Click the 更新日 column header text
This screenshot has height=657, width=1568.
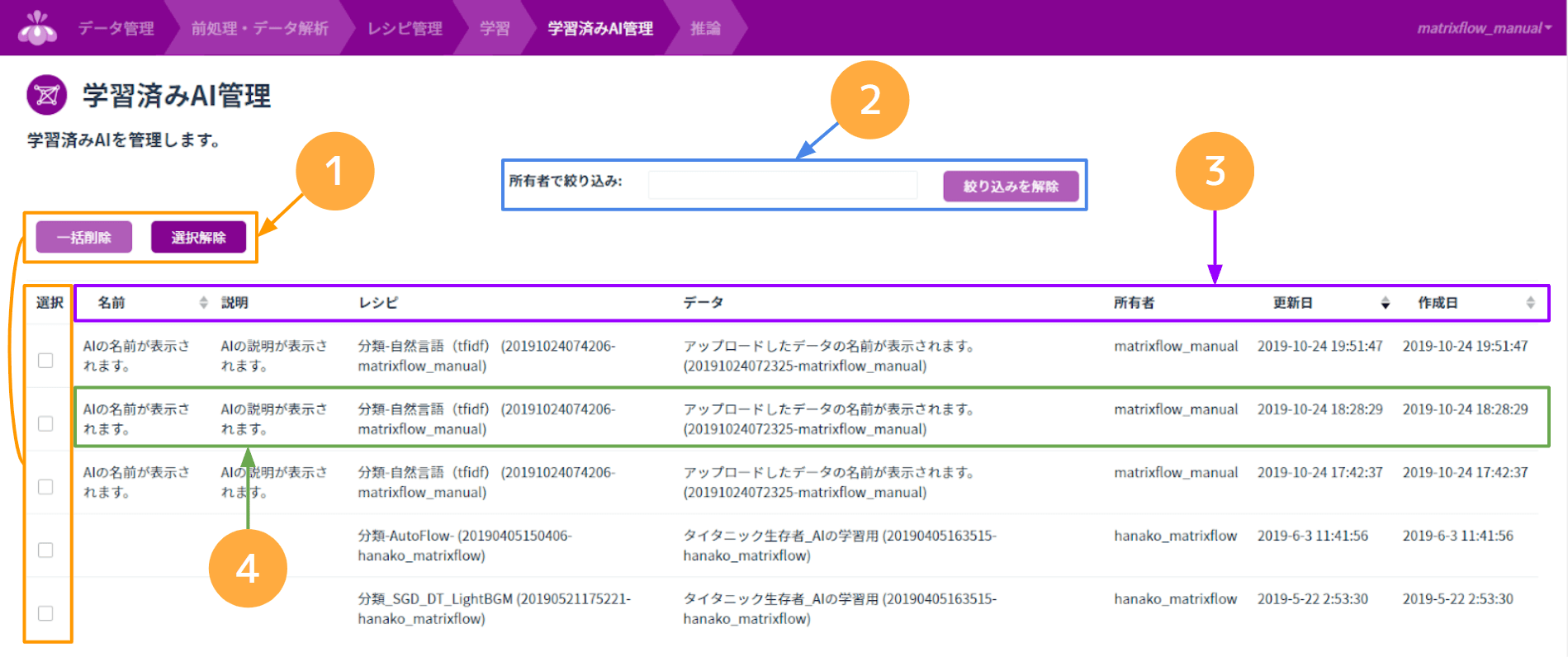[x=1293, y=303]
